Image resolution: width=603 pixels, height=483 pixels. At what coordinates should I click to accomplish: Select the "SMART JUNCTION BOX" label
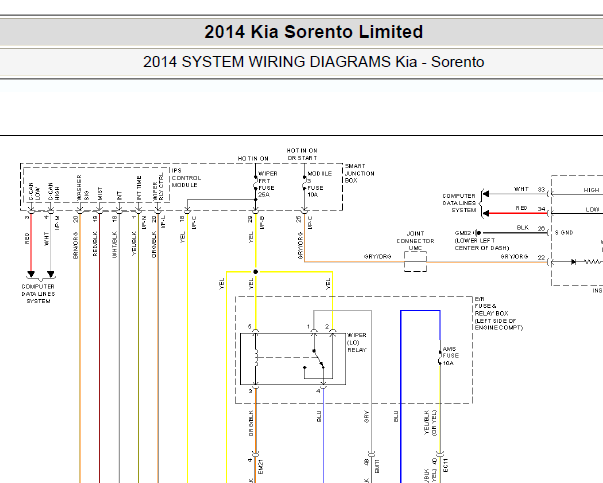(360, 173)
